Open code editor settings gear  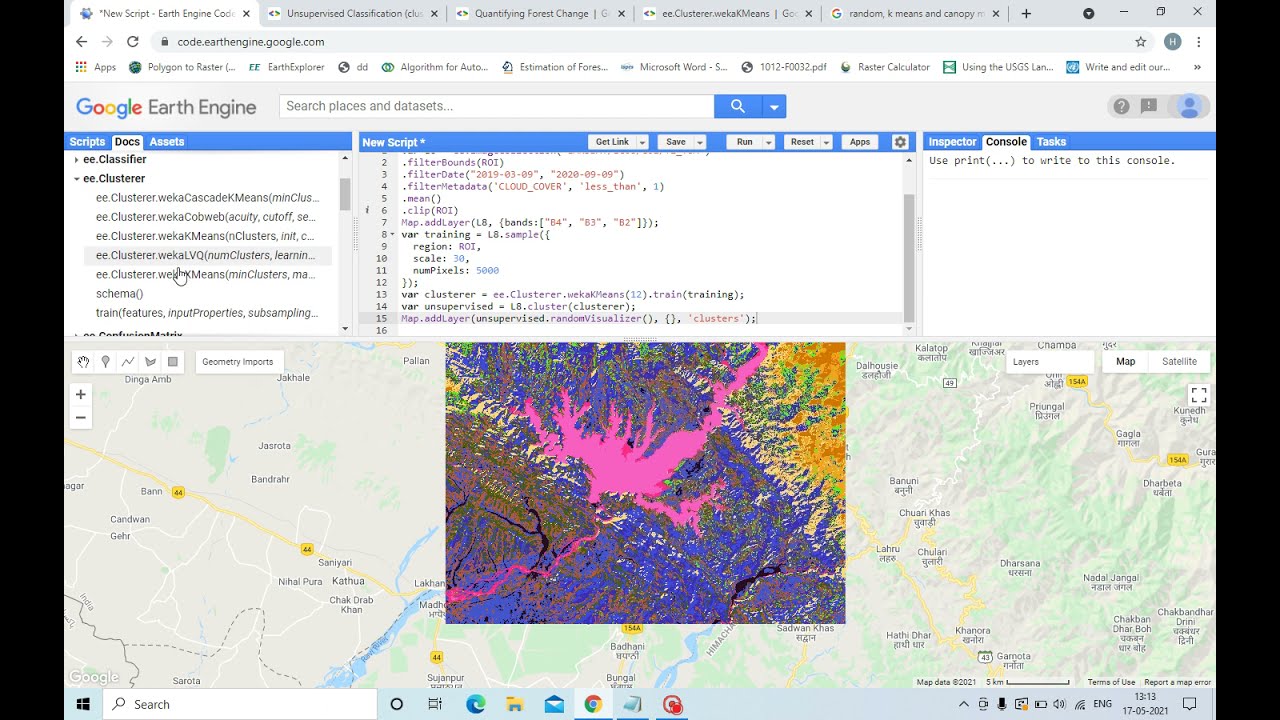[x=900, y=142]
